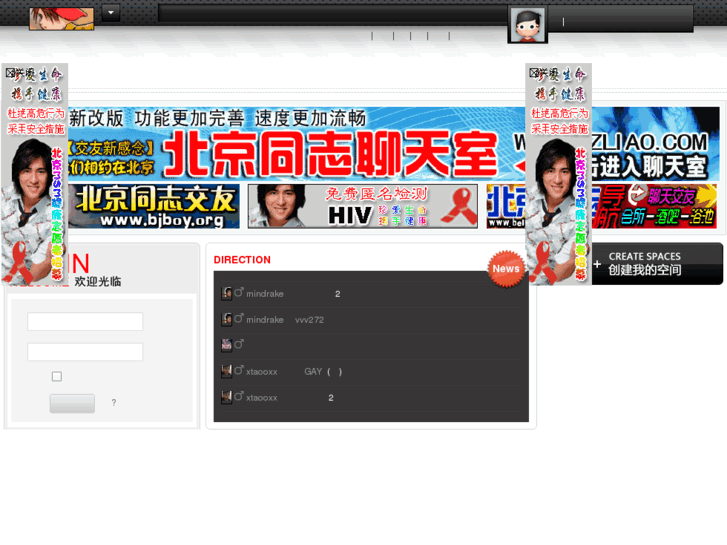This screenshot has height=545, width=727.
Task: Open the right floating red-ribbon side advertisement
Action: [x=559, y=174]
